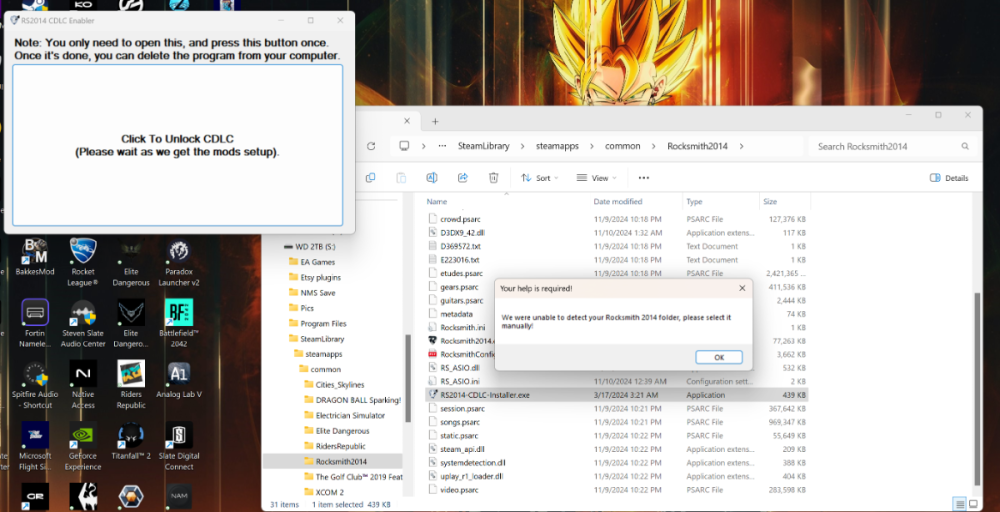Viewport: 1000px width, 512px height.
Task: Click the Paradox Launcher v2 desktop icon
Action: (179, 261)
